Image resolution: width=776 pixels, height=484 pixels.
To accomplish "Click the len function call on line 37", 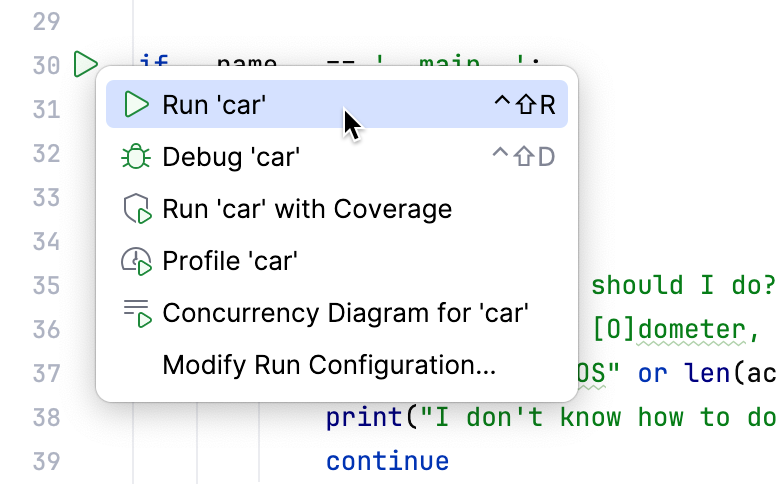I will coord(697,373).
